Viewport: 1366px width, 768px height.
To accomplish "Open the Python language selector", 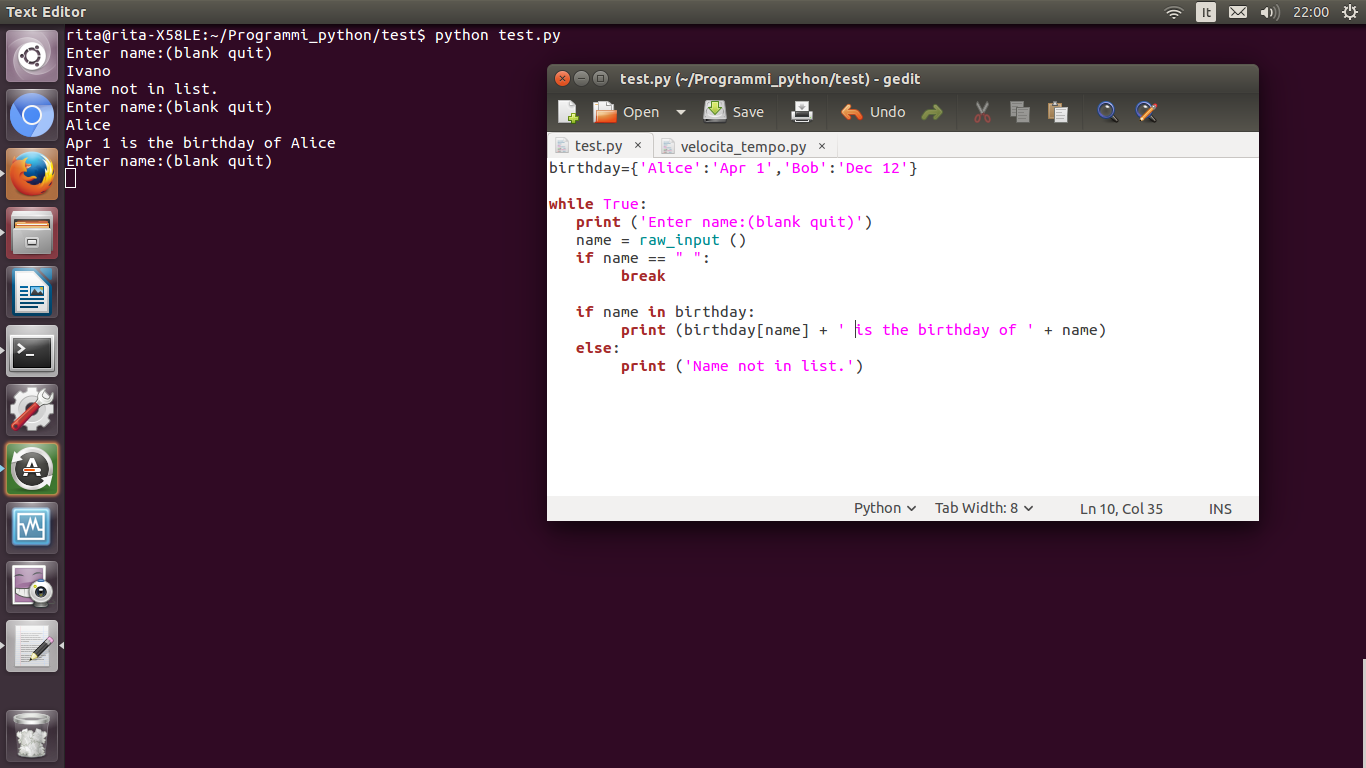I will coord(885,508).
